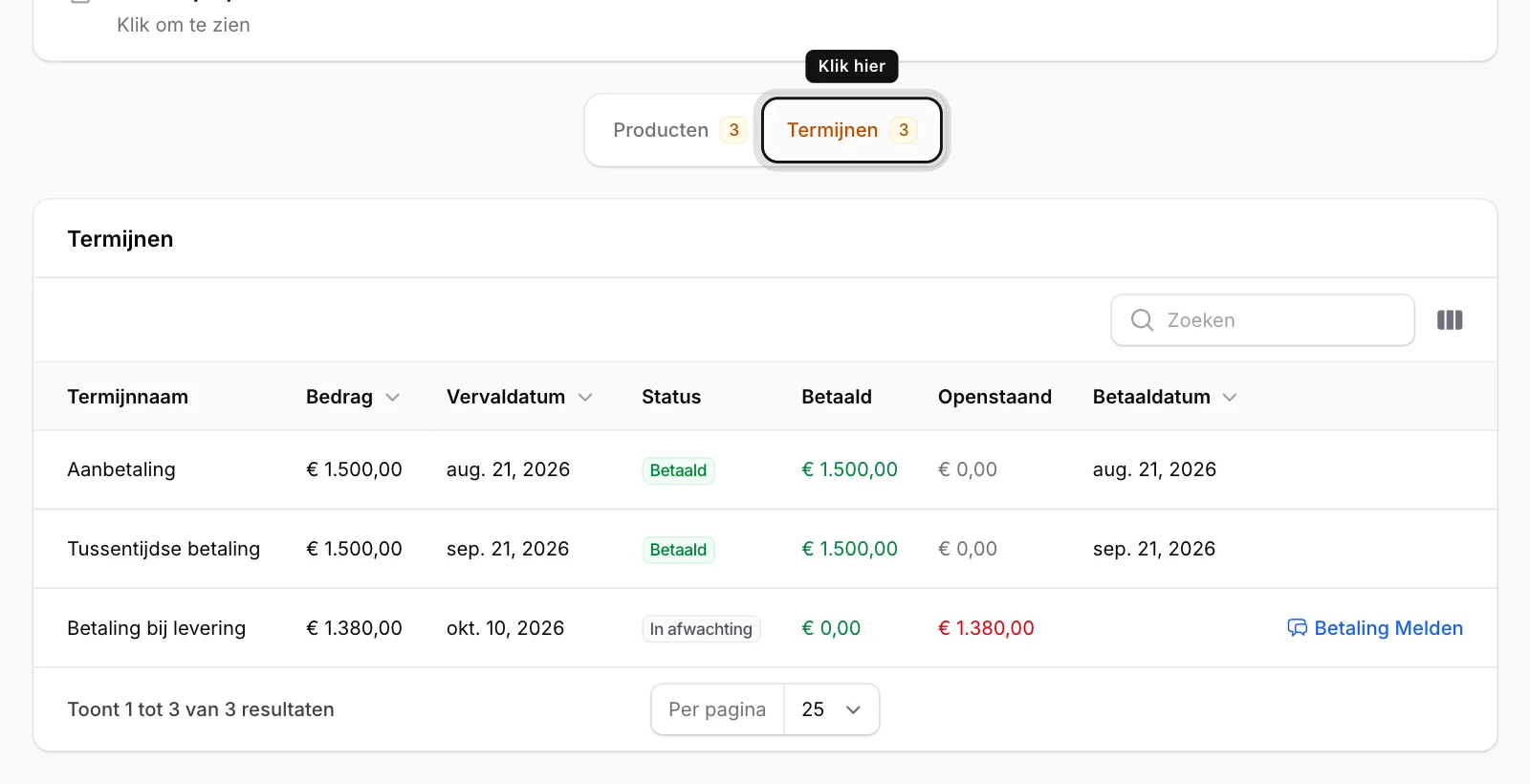Viewport: 1530px width, 784px height.
Task: Click the red € 1.380,00 openstaand amount
Action: pos(986,628)
